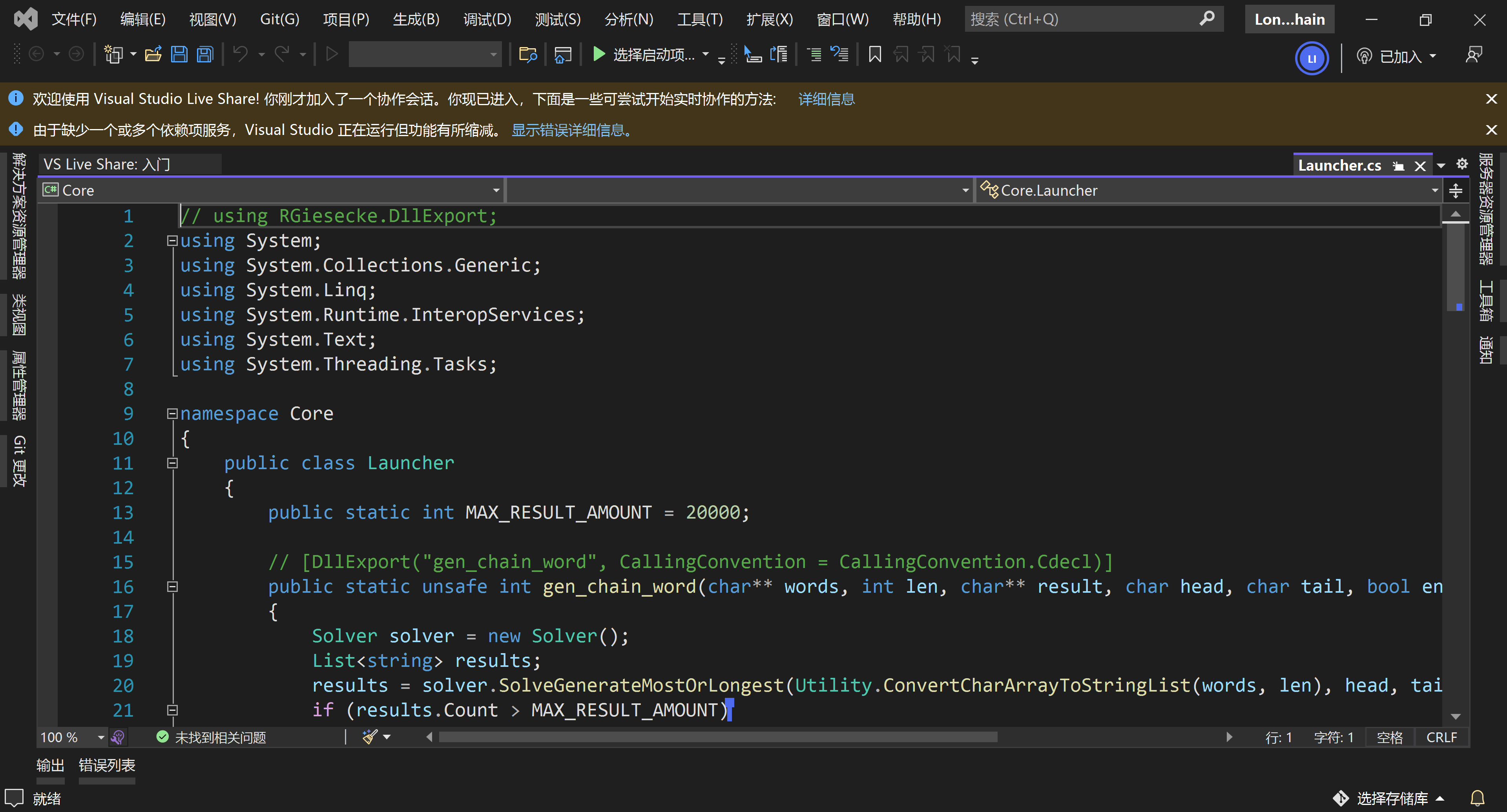1507x812 pixels.
Task: Collapse the gen_chain_word method block
Action: (172, 586)
